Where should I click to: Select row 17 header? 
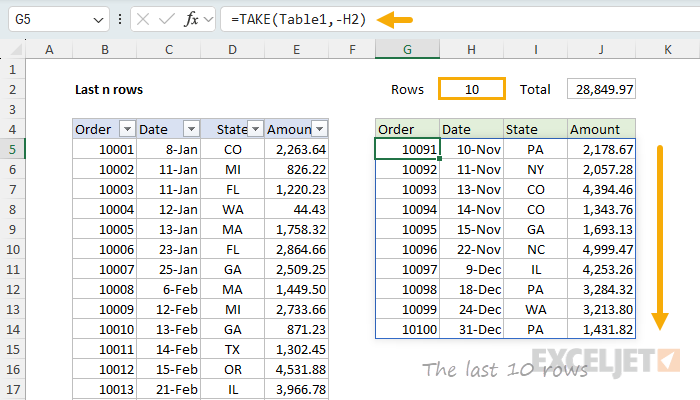pos(12,389)
